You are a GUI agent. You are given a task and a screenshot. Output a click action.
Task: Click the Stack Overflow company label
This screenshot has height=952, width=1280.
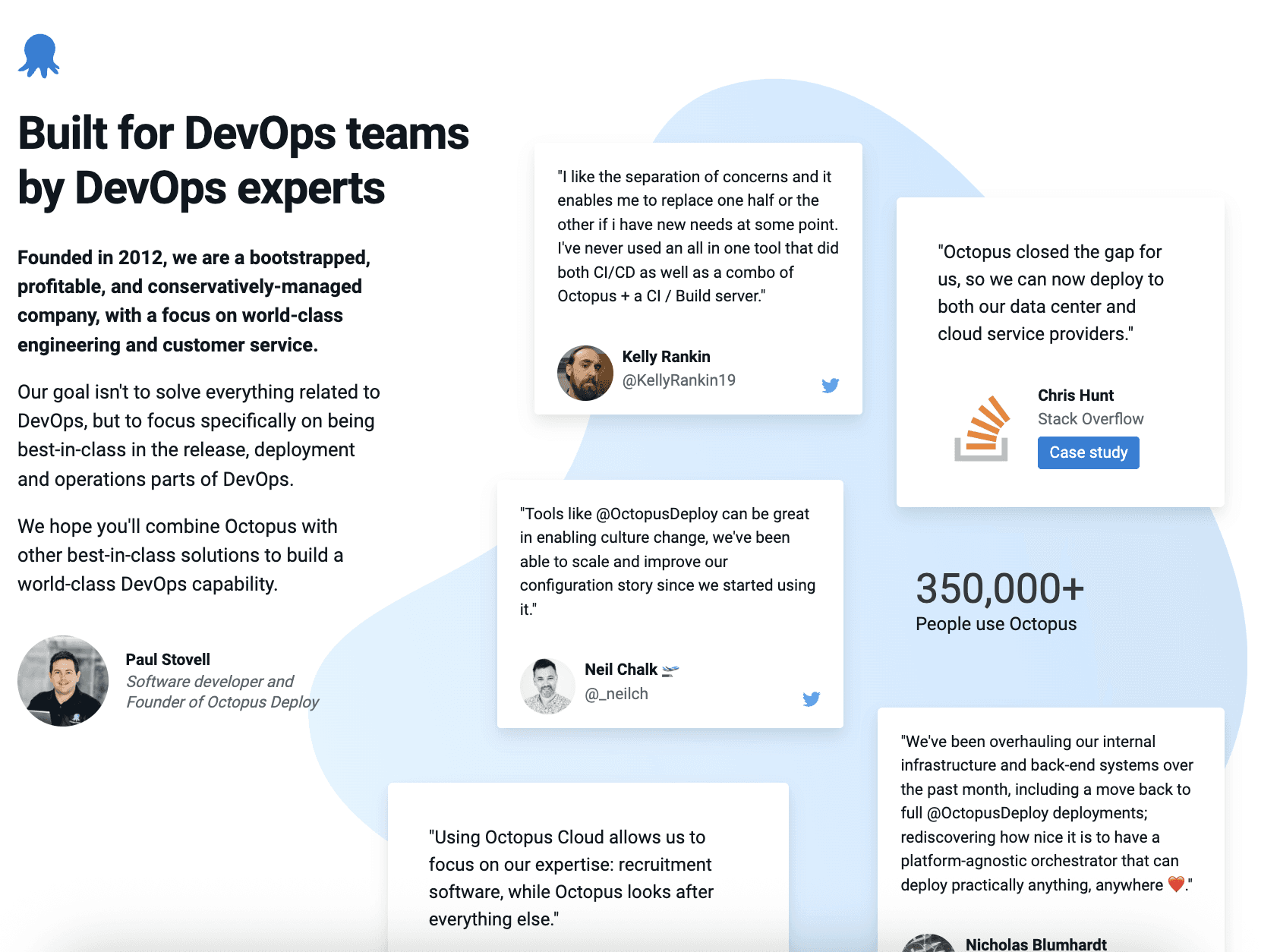tap(1090, 419)
